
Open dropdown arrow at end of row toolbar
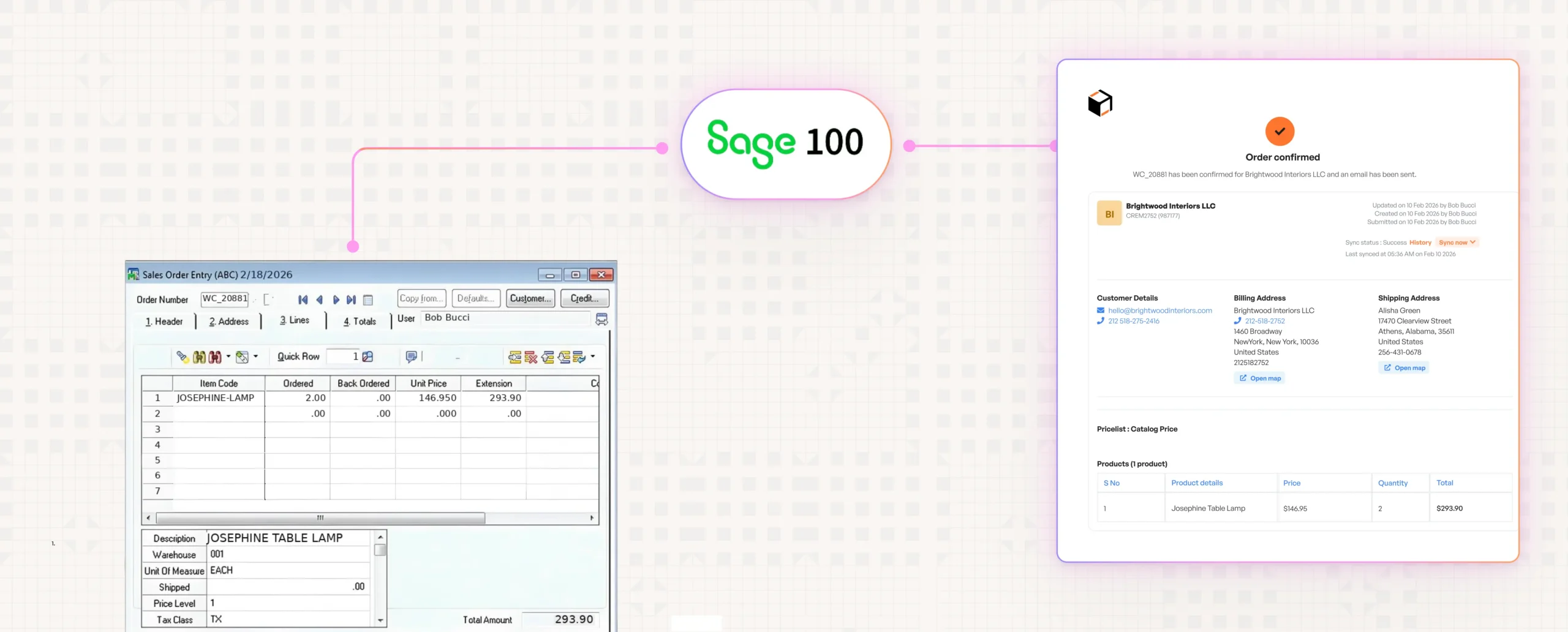tap(593, 356)
